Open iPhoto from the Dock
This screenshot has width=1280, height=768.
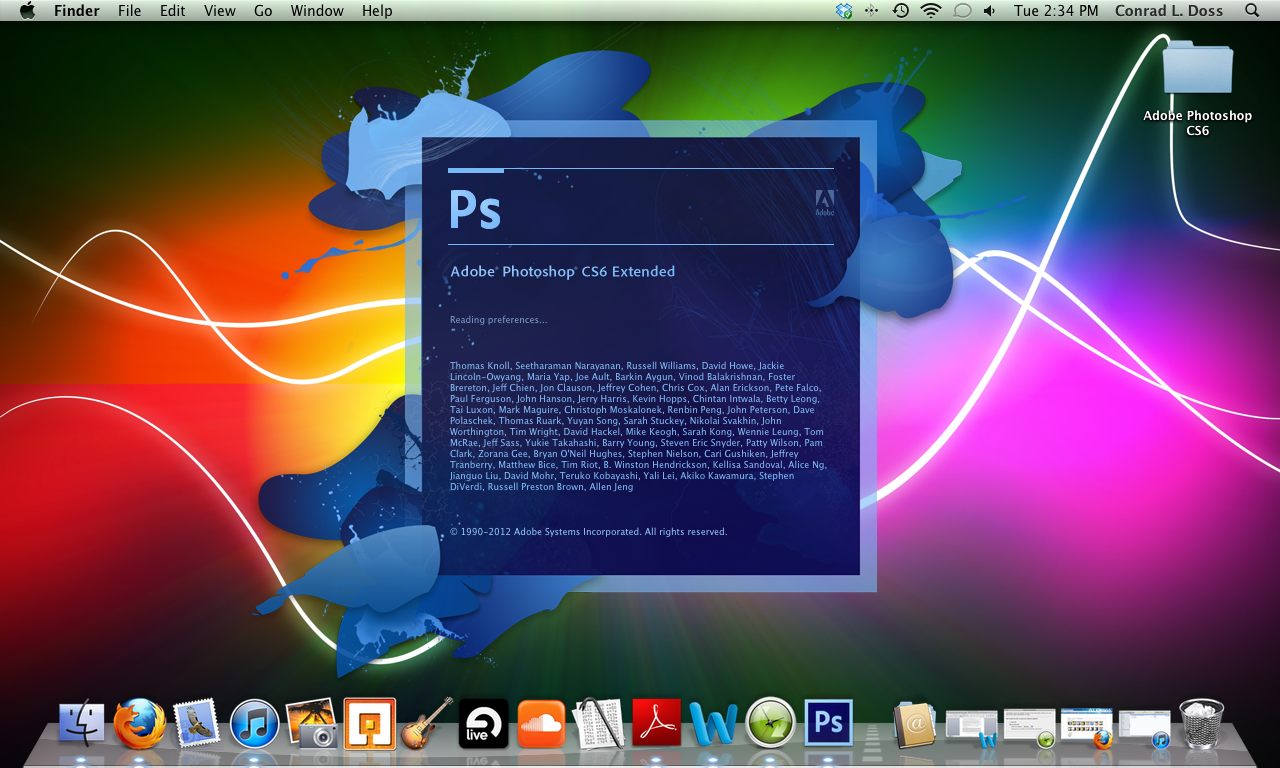click(312, 723)
